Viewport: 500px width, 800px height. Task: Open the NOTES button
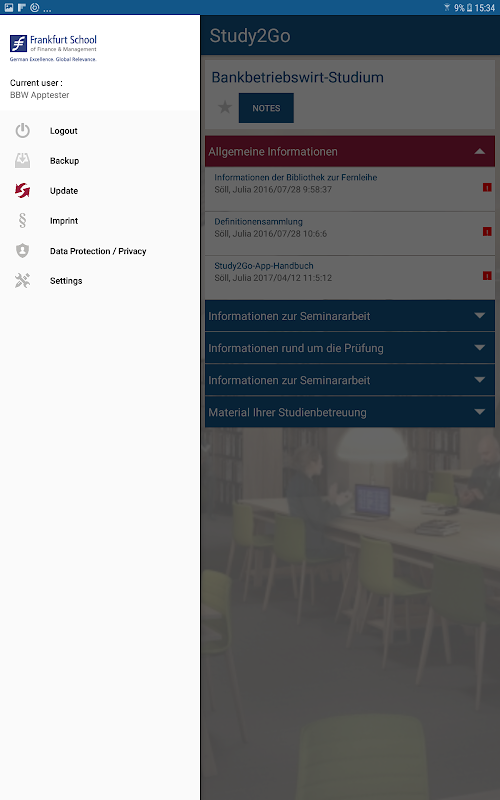(x=266, y=108)
